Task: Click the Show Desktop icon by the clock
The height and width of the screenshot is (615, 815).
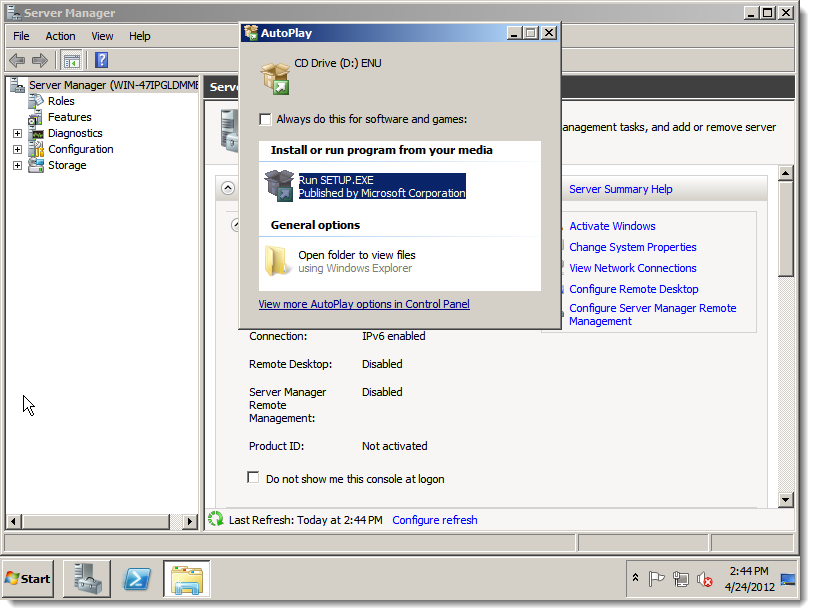Action: click(x=788, y=579)
